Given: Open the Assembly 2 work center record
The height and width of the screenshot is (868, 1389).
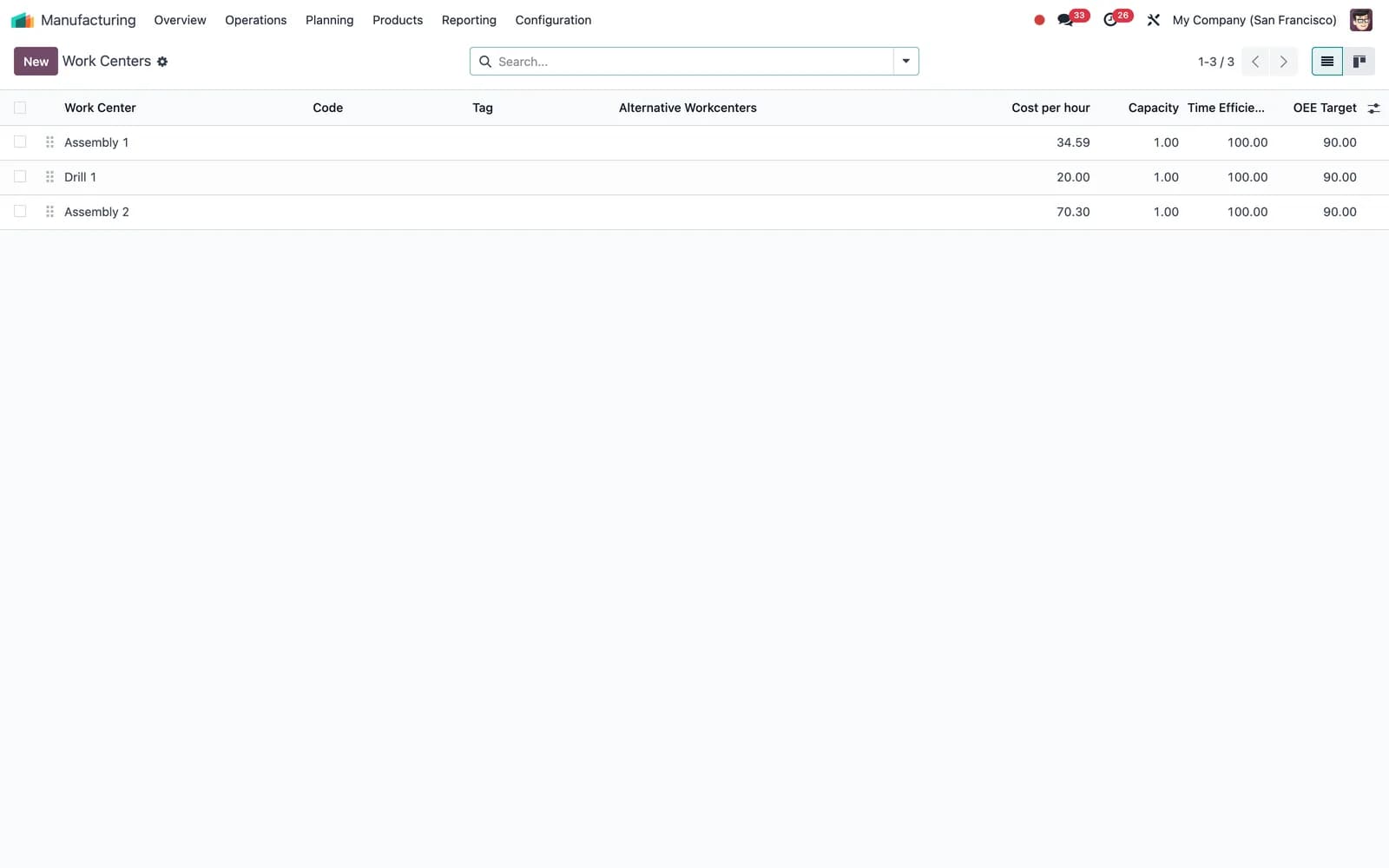Looking at the screenshot, I should [96, 212].
